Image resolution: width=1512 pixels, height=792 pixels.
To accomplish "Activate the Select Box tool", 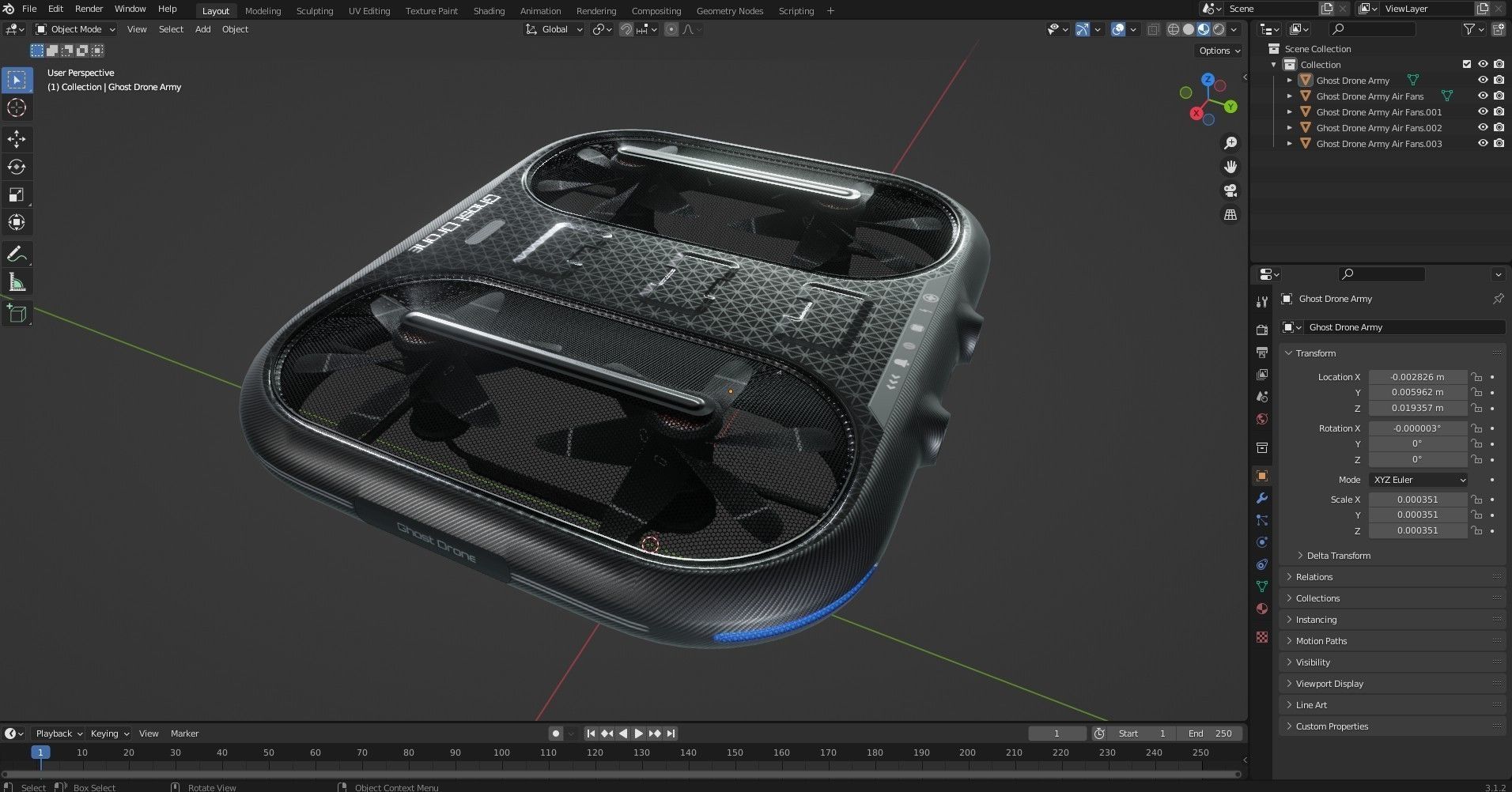I will pyautogui.click(x=17, y=80).
